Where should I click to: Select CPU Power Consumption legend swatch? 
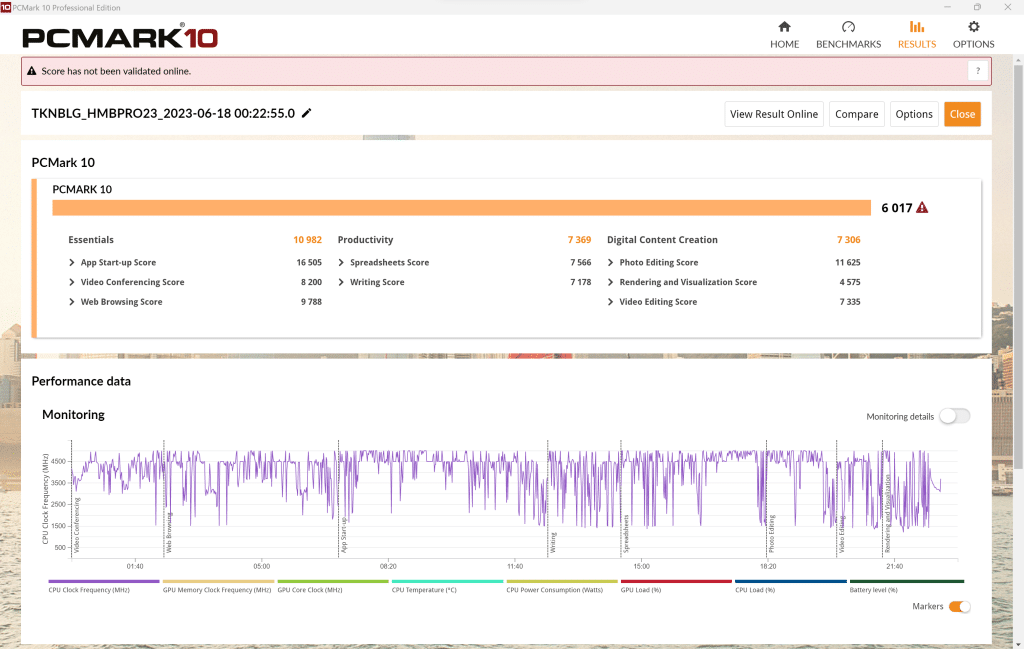pos(562,581)
